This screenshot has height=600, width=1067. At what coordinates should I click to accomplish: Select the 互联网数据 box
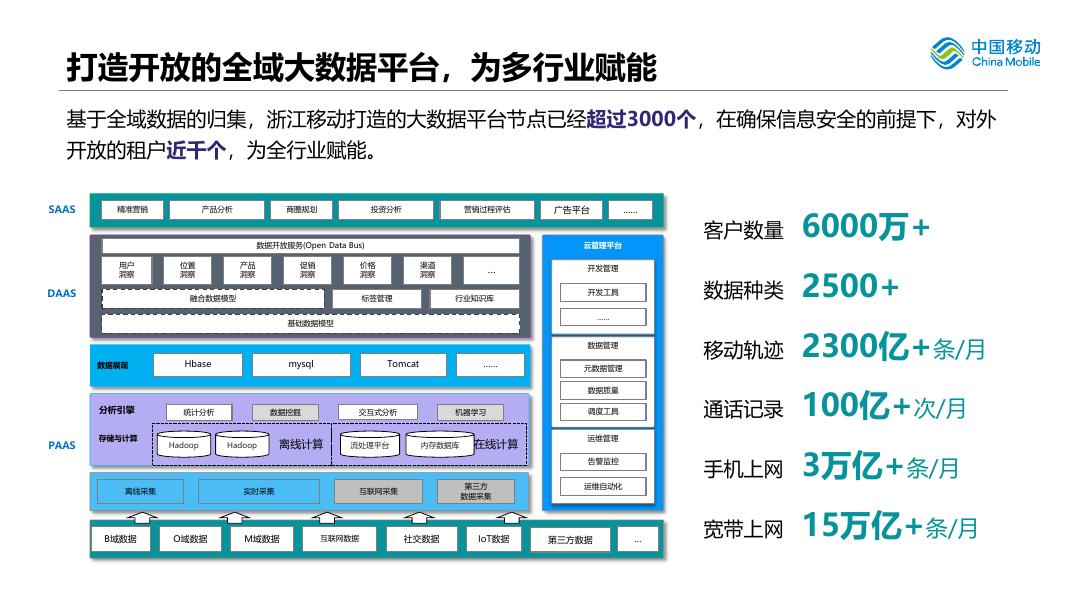(x=340, y=539)
